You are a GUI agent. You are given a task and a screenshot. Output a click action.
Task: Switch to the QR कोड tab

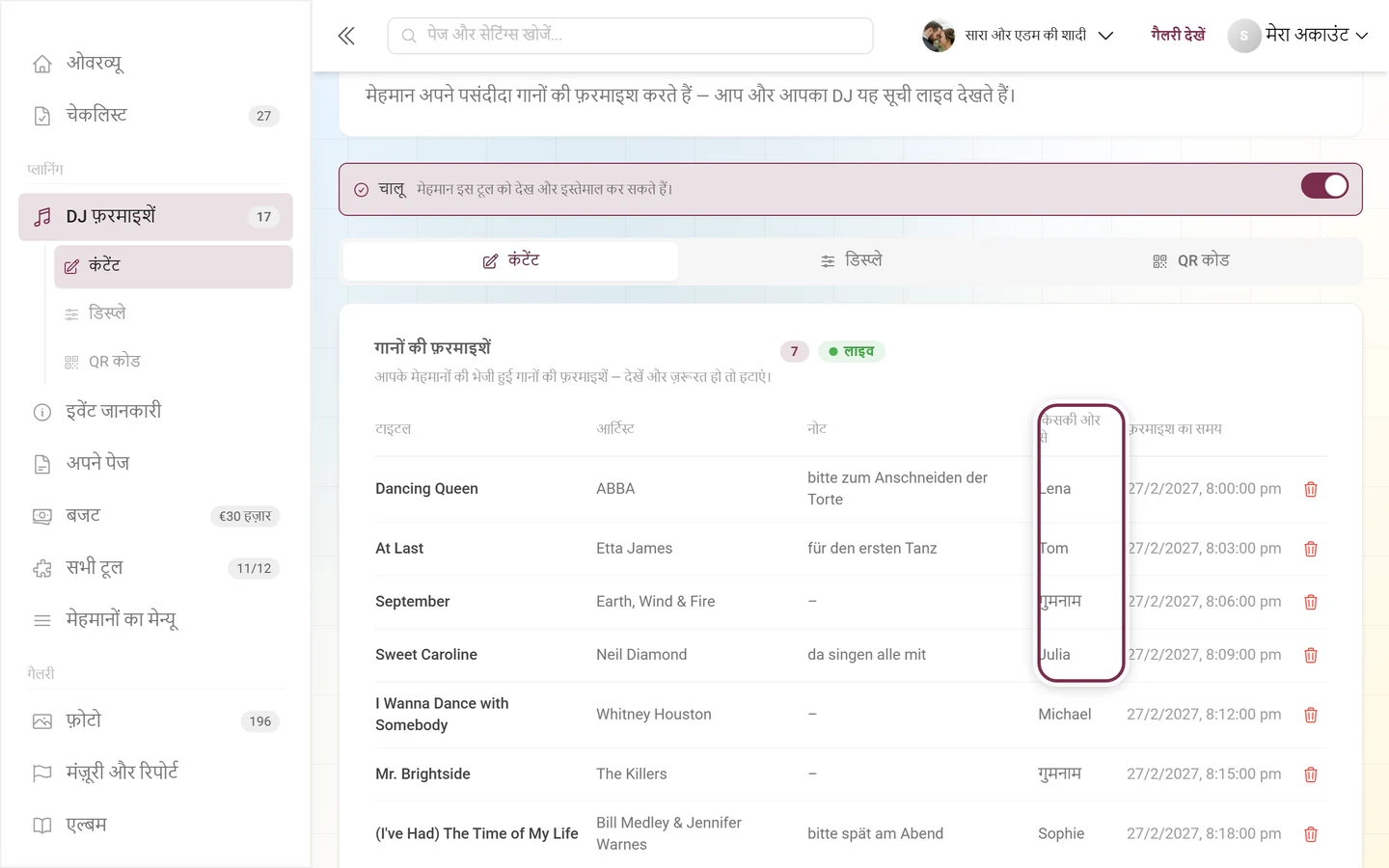click(x=1191, y=260)
